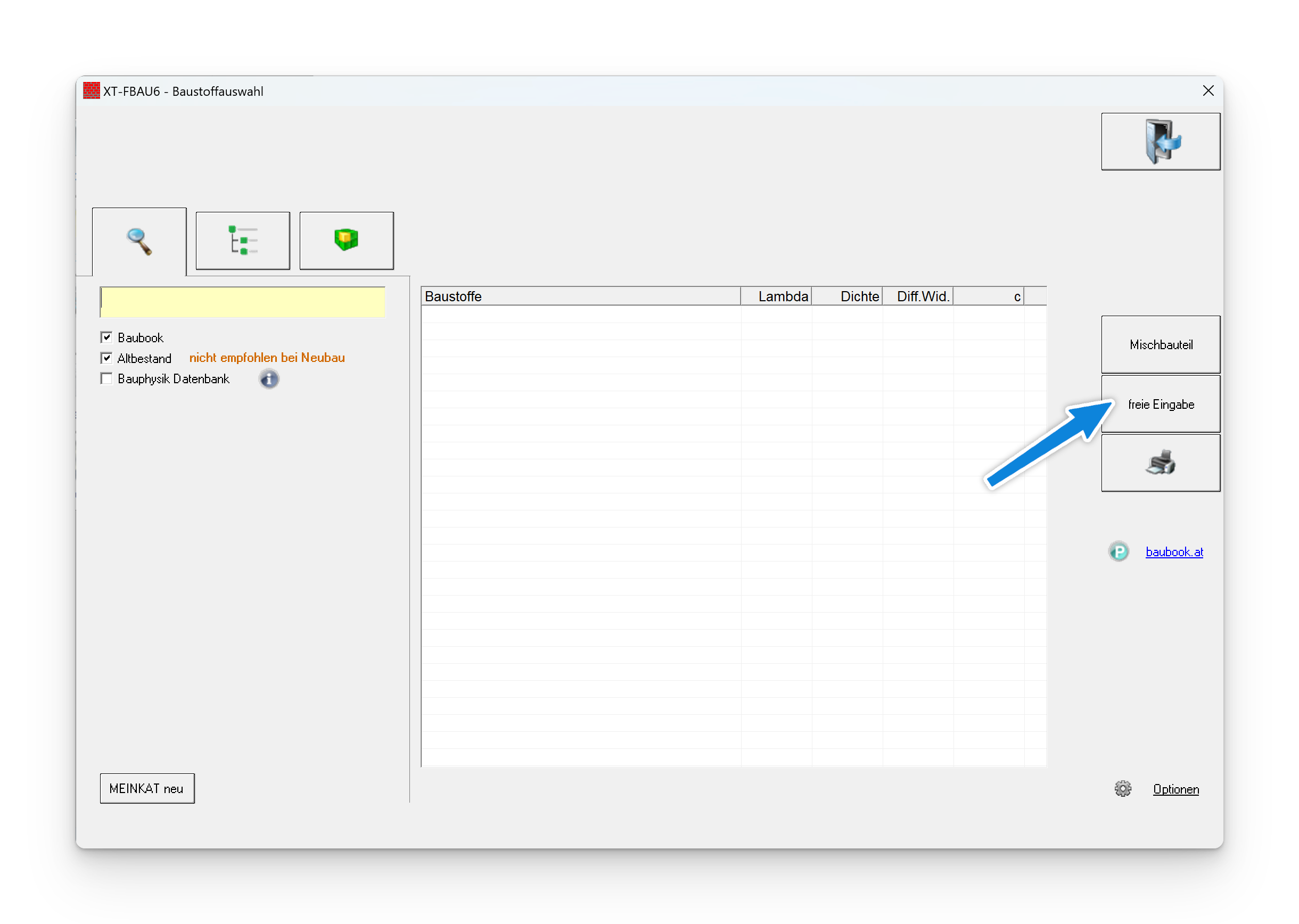This screenshot has width=1299, height=924.
Task: Open the baubook.at link
Action: pyautogui.click(x=1174, y=552)
